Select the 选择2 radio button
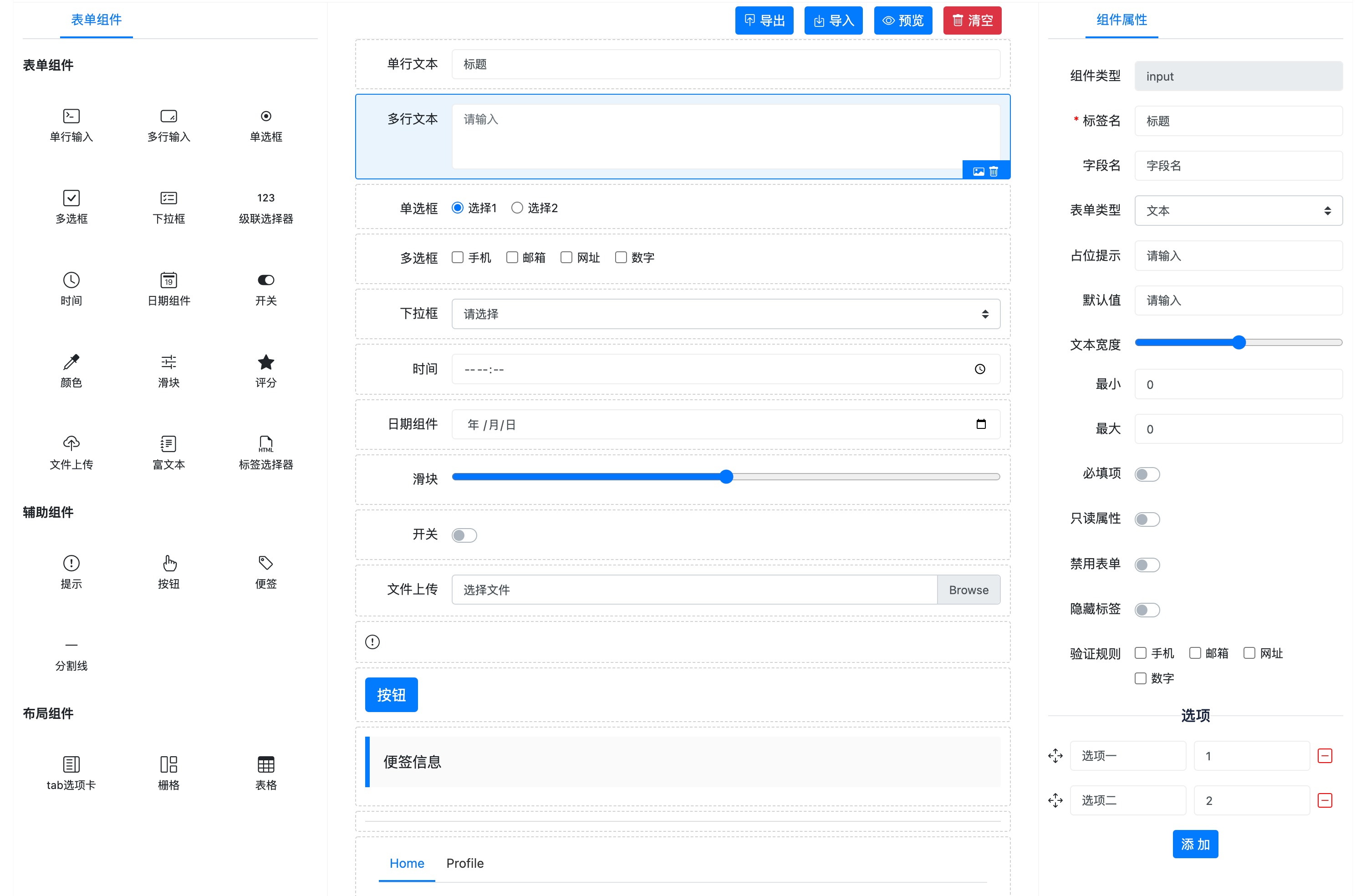 click(x=517, y=208)
